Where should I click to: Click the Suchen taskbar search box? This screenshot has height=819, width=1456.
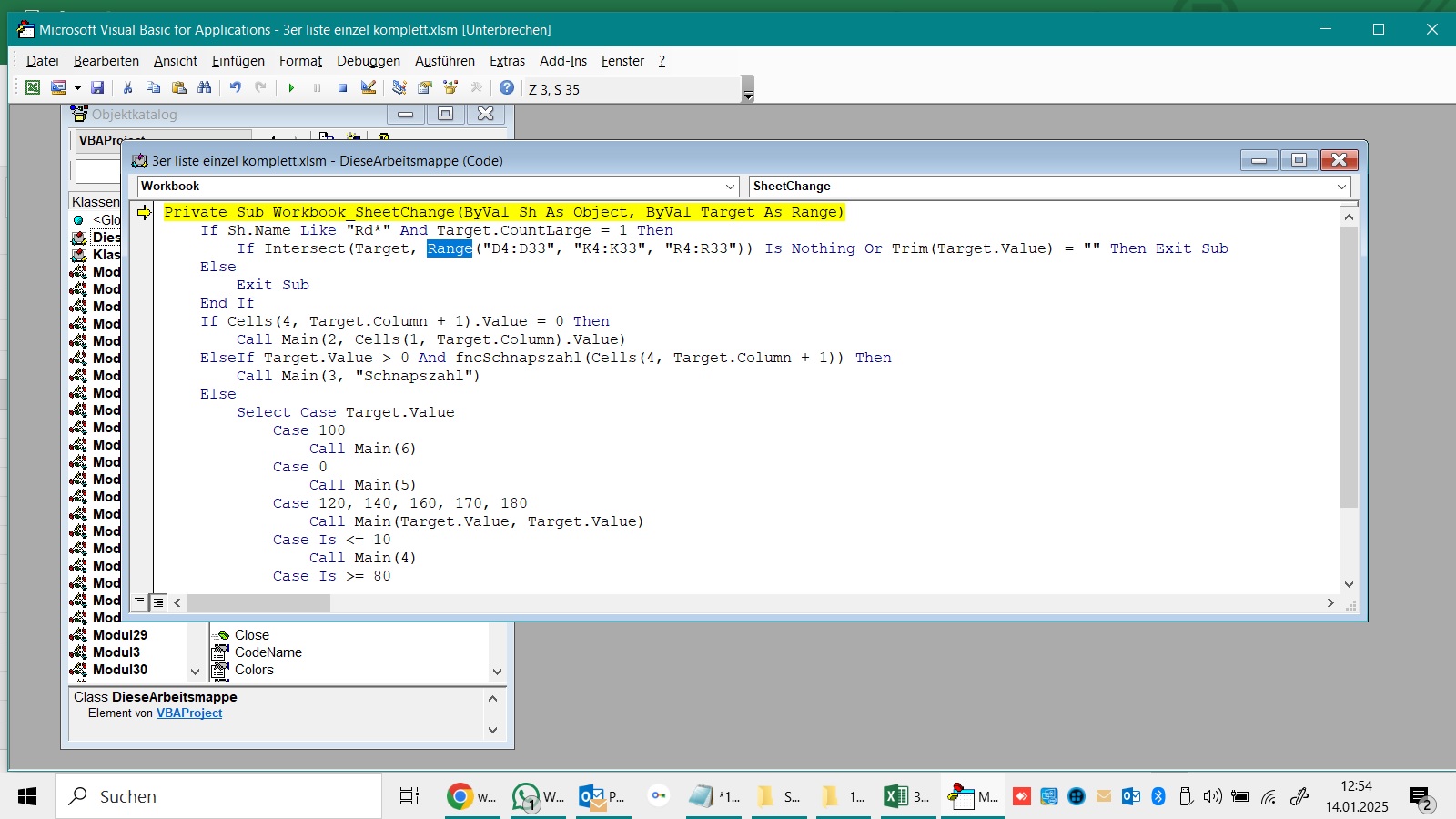[218, 796]
